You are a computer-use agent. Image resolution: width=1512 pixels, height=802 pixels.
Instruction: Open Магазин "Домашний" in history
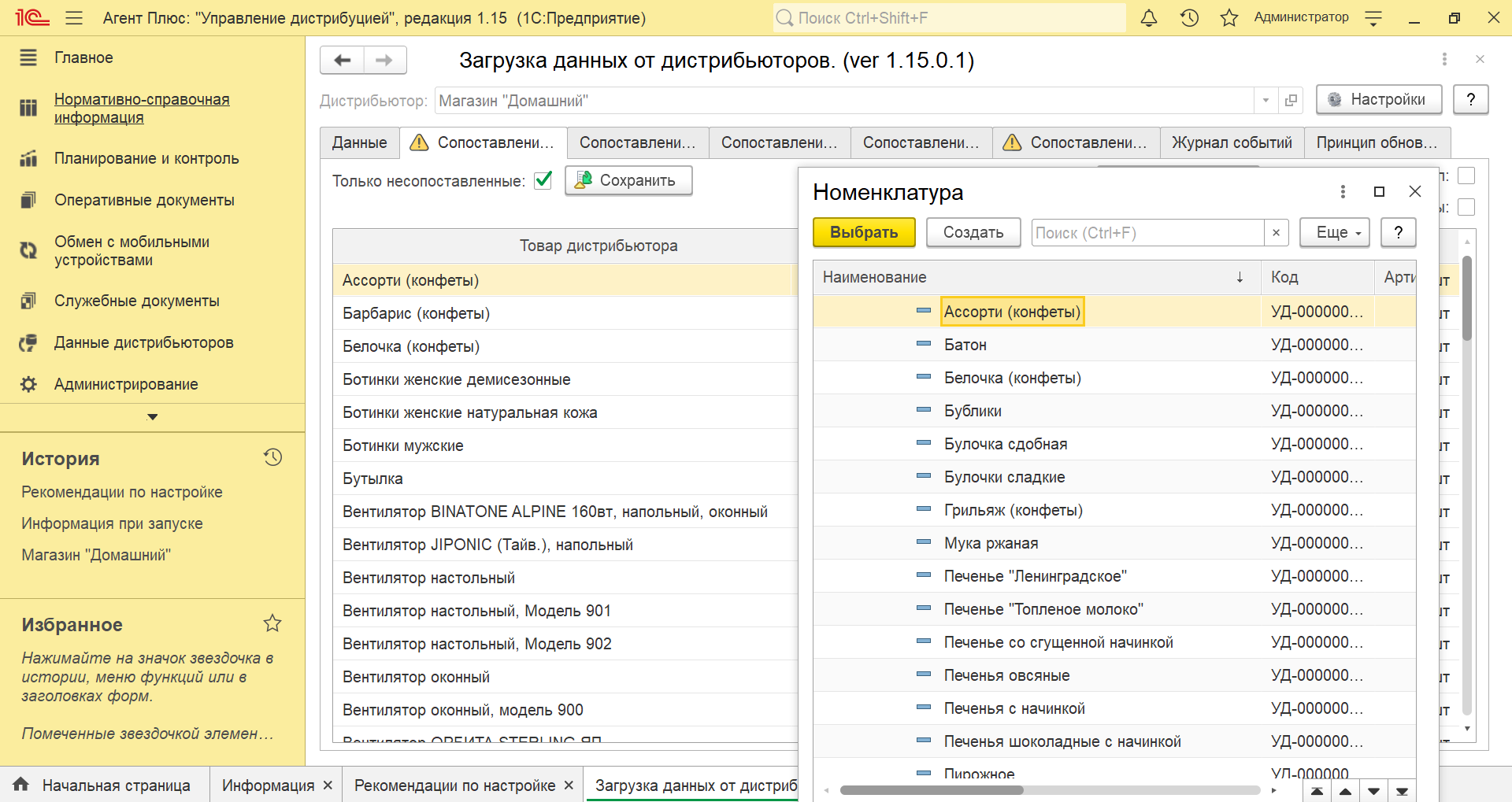96,555
